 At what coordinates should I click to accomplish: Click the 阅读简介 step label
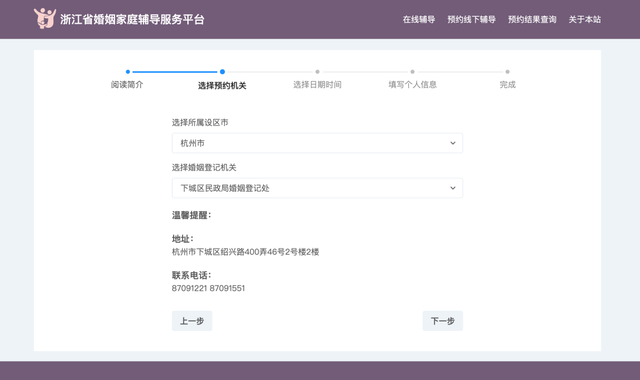pos(127,84)
